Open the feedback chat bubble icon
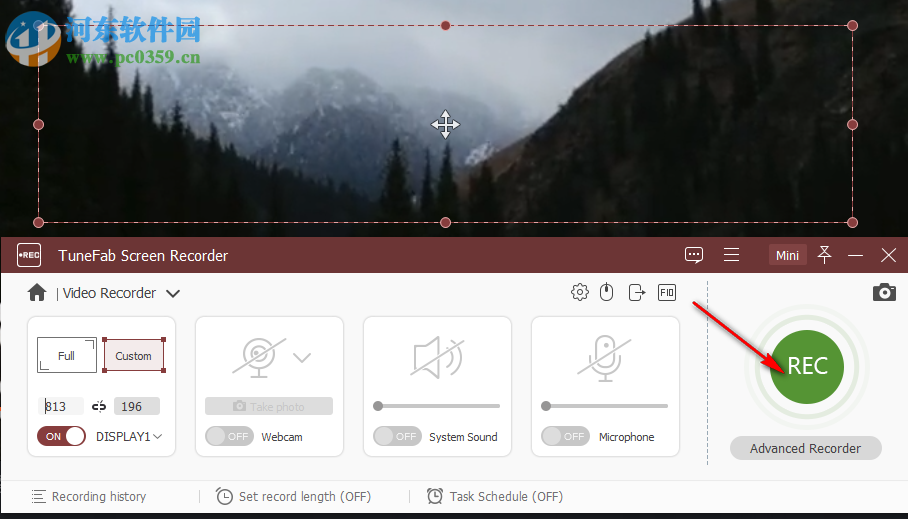Image resolution: width=908 pixels, height=519 pixels. point(694,255)
